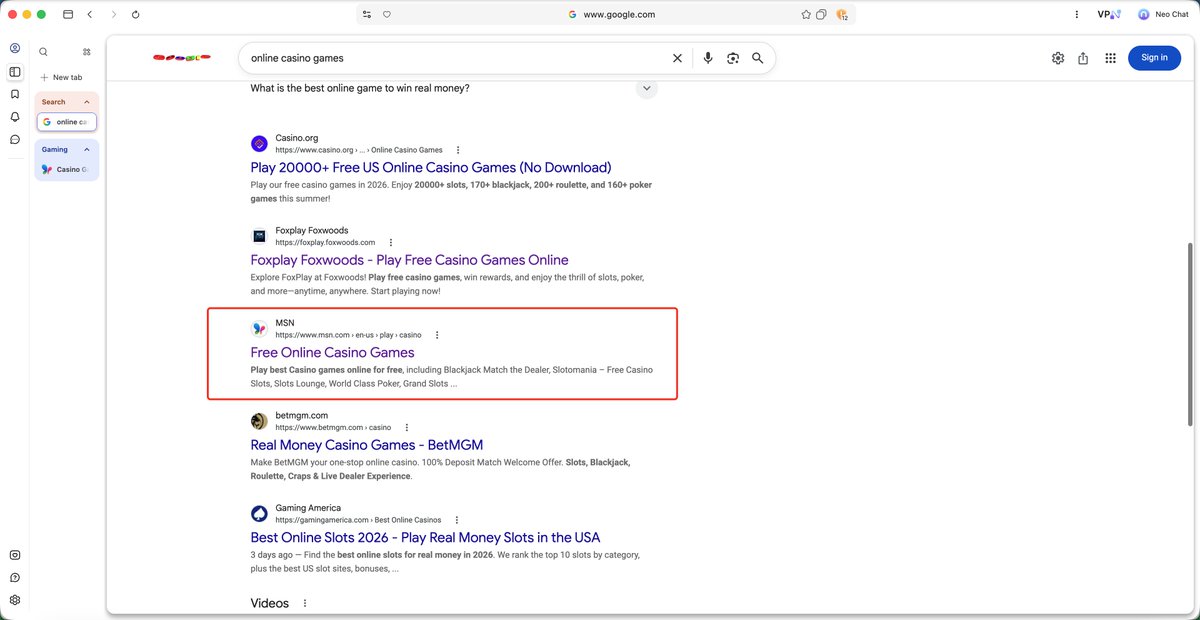The width and height of the screenshot is (1200, 620).
Task: Go forward with the browser forward arrow
Action: pos(113,15)
